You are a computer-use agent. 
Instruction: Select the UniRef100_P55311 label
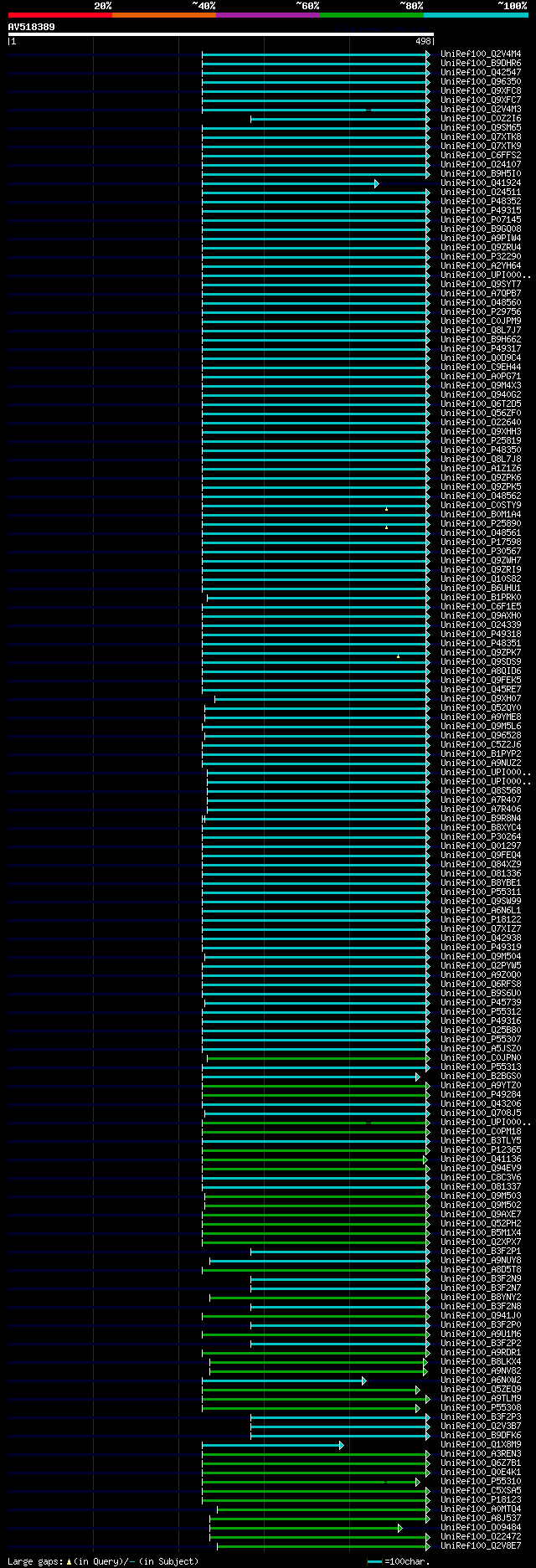[x=481, y=892]
